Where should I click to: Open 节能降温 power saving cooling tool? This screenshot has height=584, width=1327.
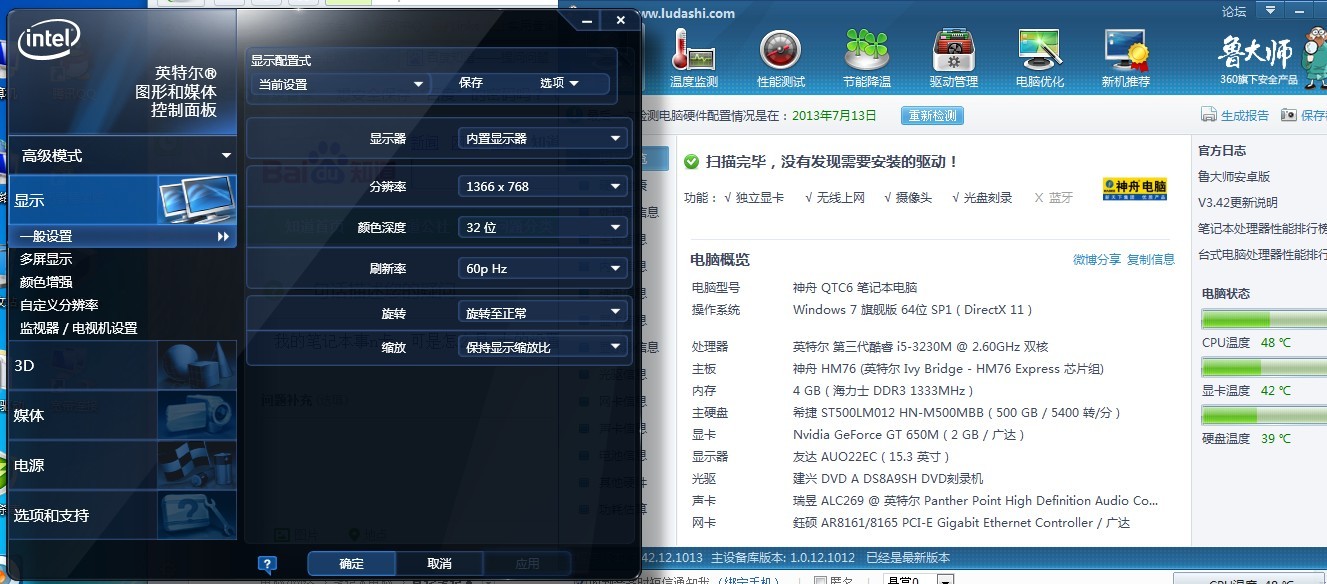tap(867, 55)
